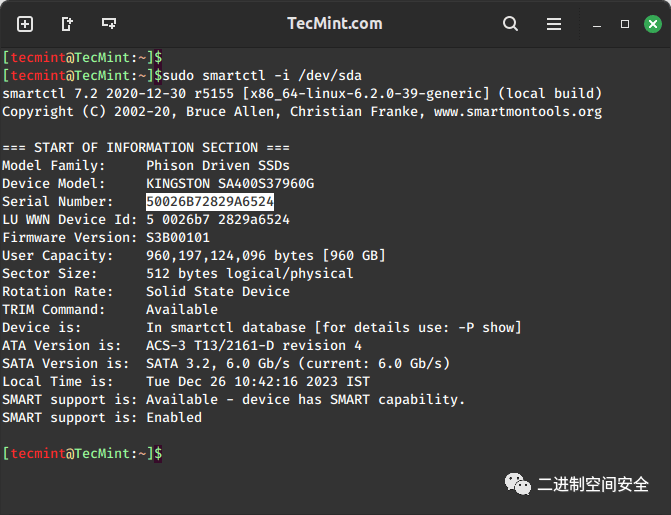Open the hamburger menu
Screen dimensions: 671x515
pyautogui.click(x=554, y=24)
